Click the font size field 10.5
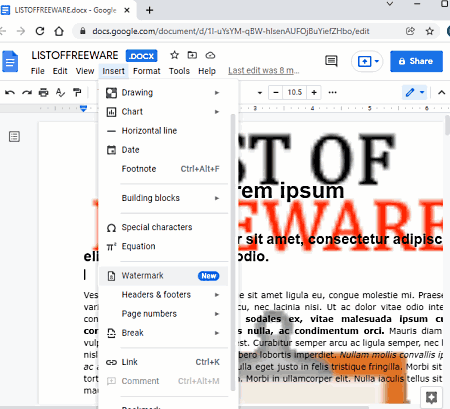The image size is (450, 409). [295, 92]
